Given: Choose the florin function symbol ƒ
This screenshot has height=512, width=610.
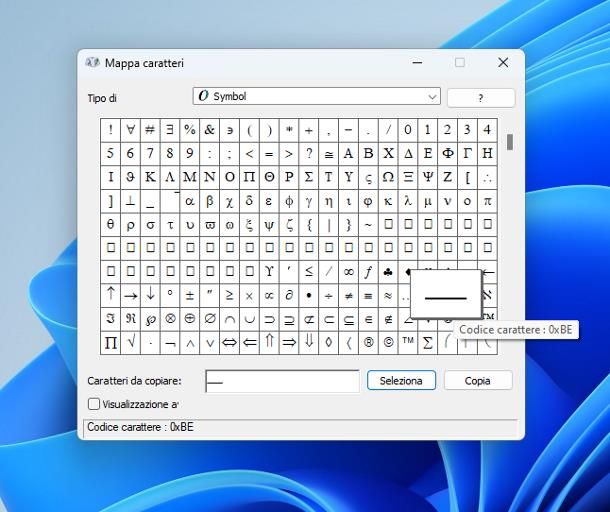Looking at the screenshot, I should point(368,271).
